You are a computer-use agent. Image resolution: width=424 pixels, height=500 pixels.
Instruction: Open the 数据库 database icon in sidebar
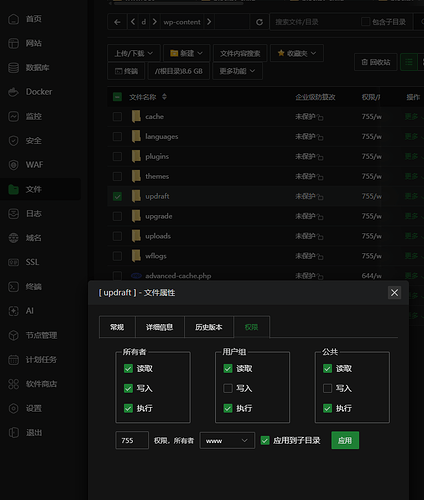(13, 68)
